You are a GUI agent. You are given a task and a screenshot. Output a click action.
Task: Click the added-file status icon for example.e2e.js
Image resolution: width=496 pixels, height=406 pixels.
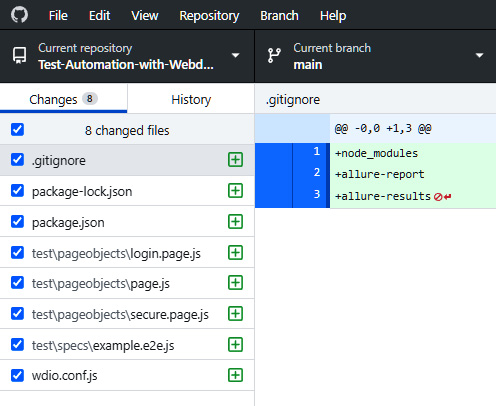click(235, 345)
